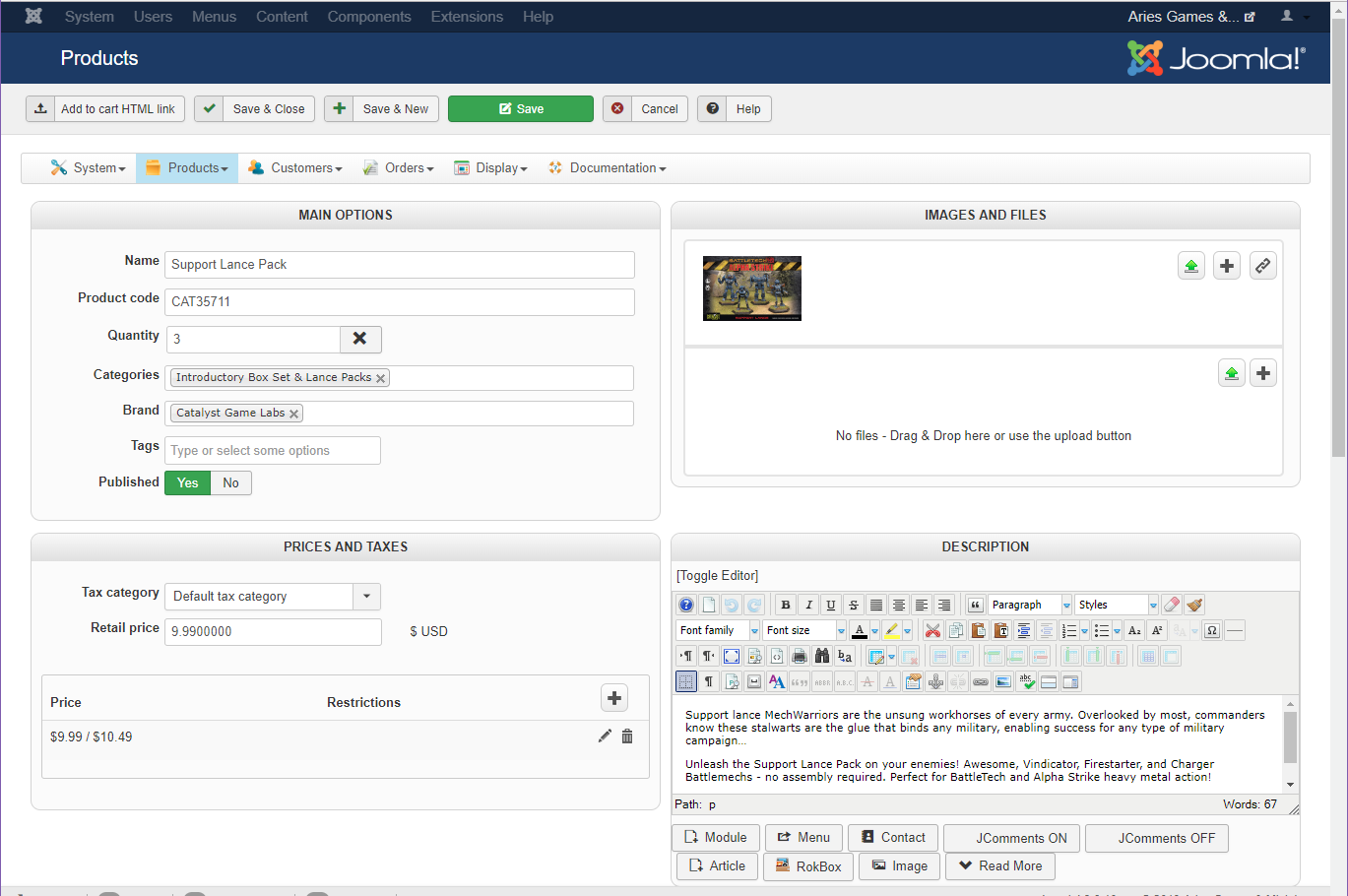Open the omega special character picker
Image resolution: width=1348 pixels, height=896 pixels.
click(x=1212, y=630)
